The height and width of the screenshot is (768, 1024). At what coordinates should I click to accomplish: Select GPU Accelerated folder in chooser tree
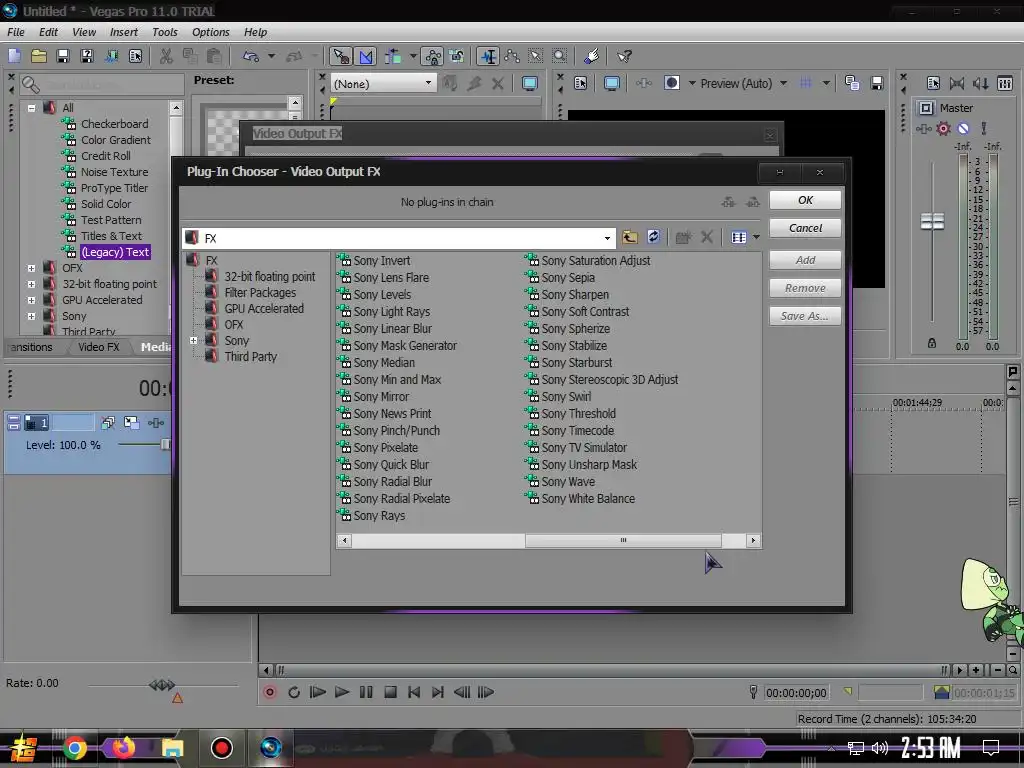pos(264,308)
